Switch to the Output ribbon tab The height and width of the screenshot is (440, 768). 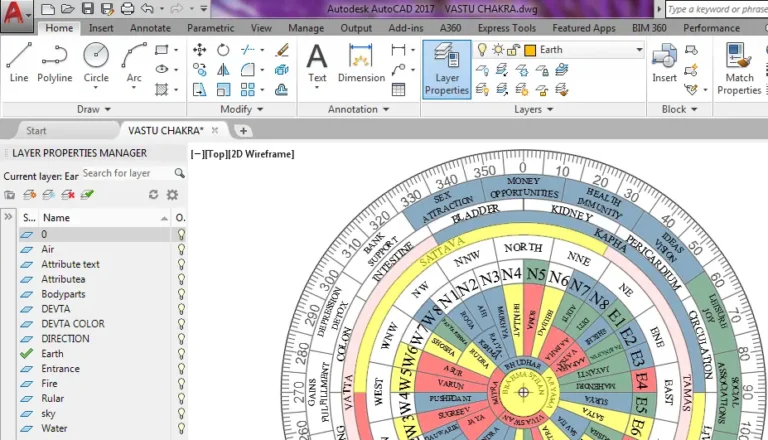click(x=356, y=28)
